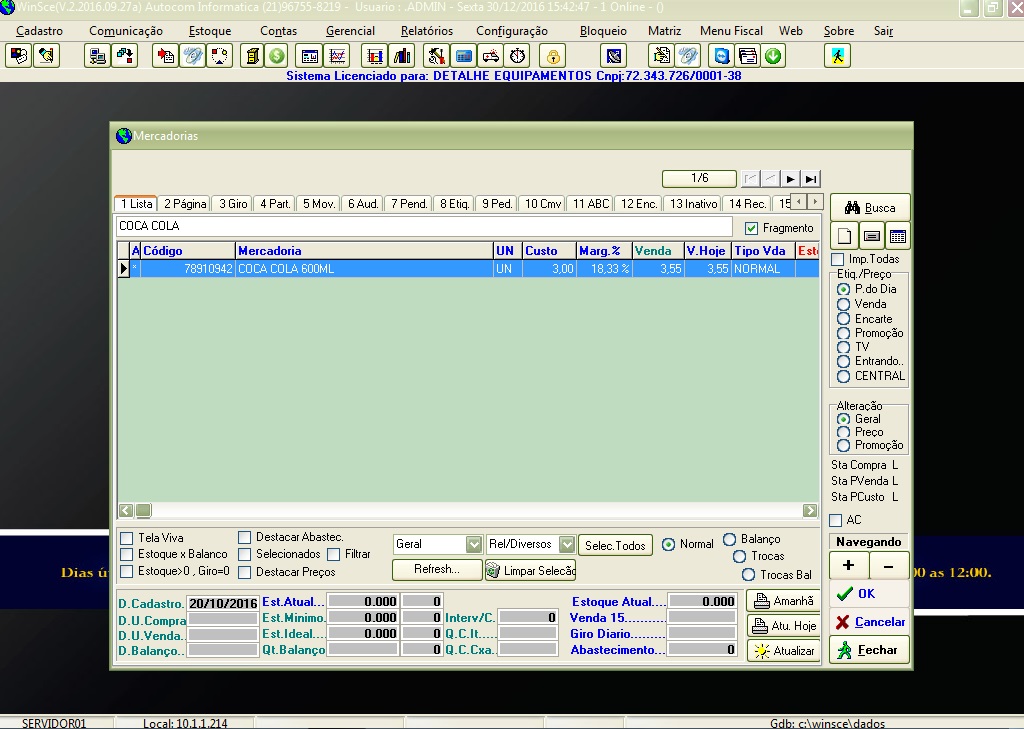Click the line chart toolbar icon
Viewport: 1024px width, 729px height.
pos(337,56)
